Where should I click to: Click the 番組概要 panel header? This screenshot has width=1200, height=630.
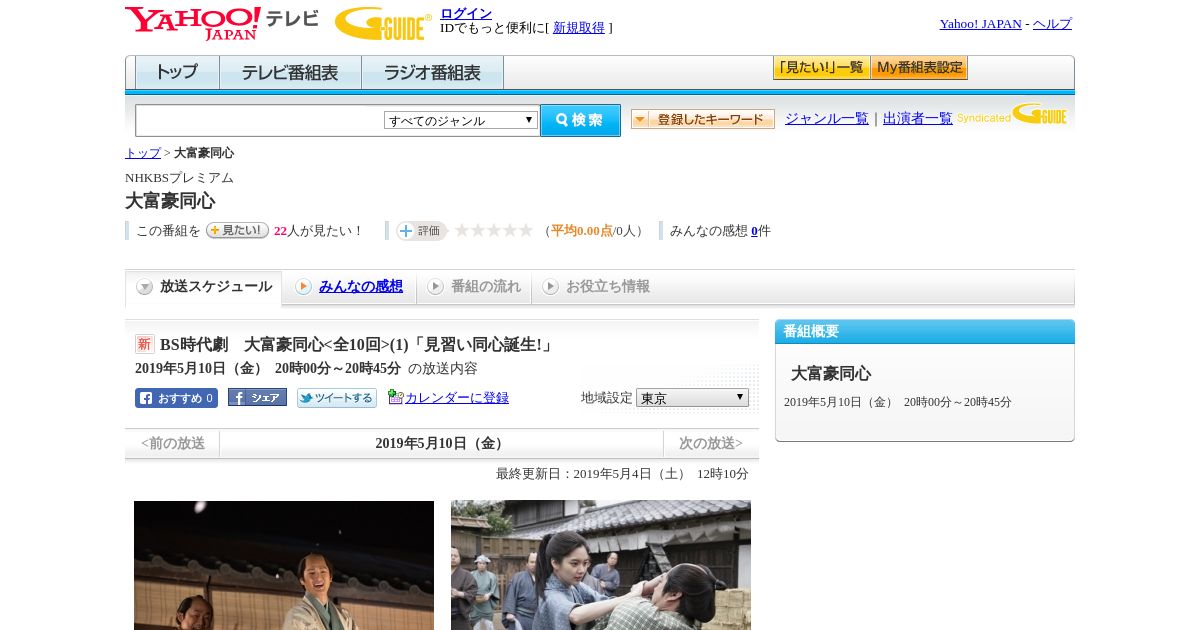tap(925, 332)
